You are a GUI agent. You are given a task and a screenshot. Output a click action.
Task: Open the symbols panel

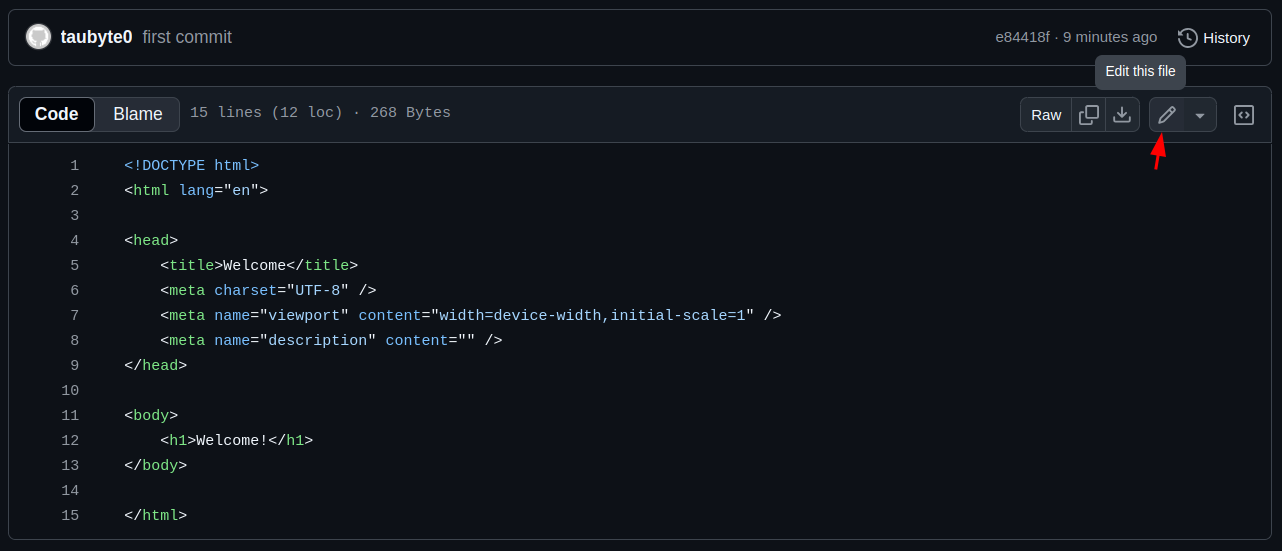coord(1243,115)
